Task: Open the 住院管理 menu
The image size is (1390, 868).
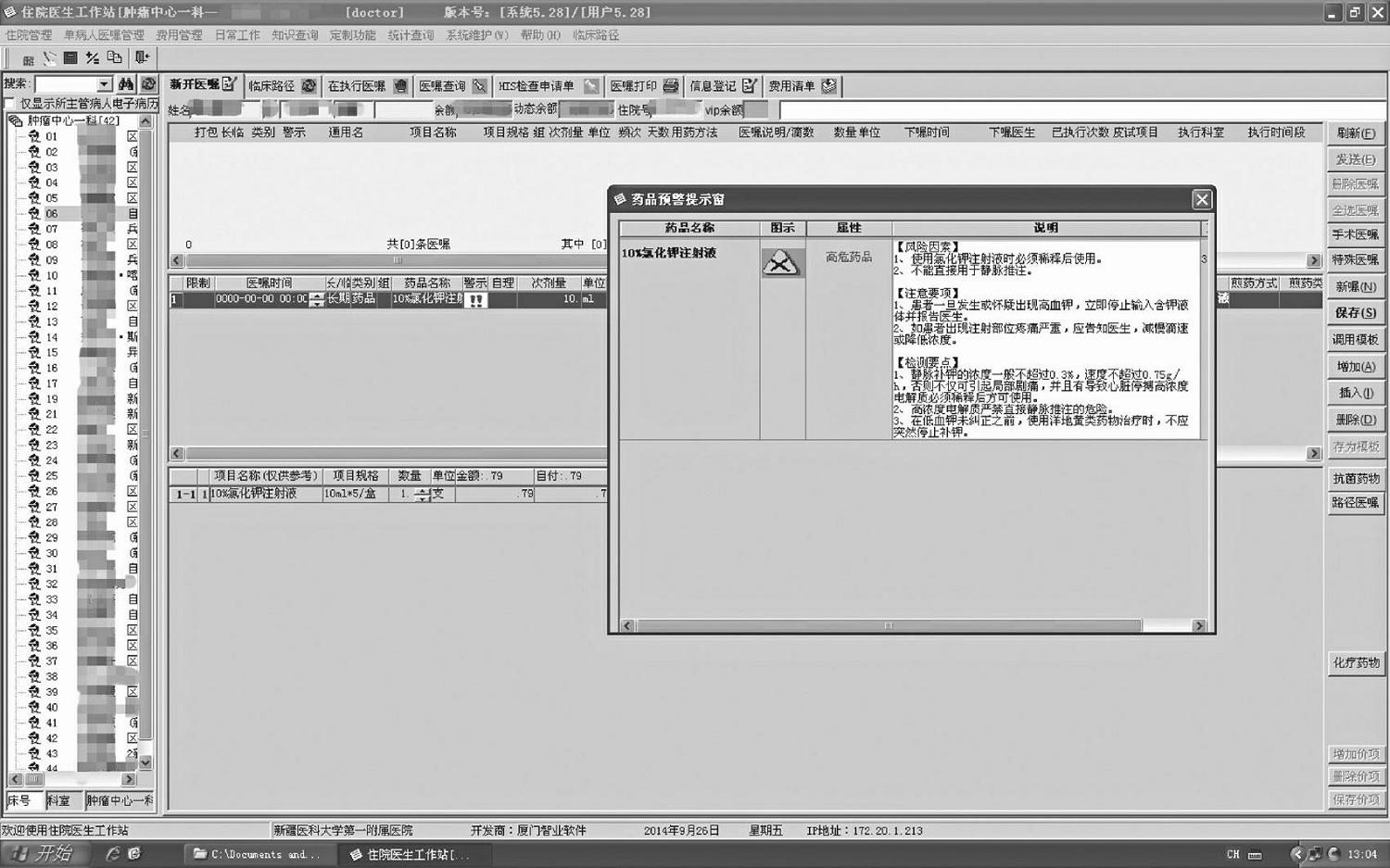Action: tap(29, 35)
